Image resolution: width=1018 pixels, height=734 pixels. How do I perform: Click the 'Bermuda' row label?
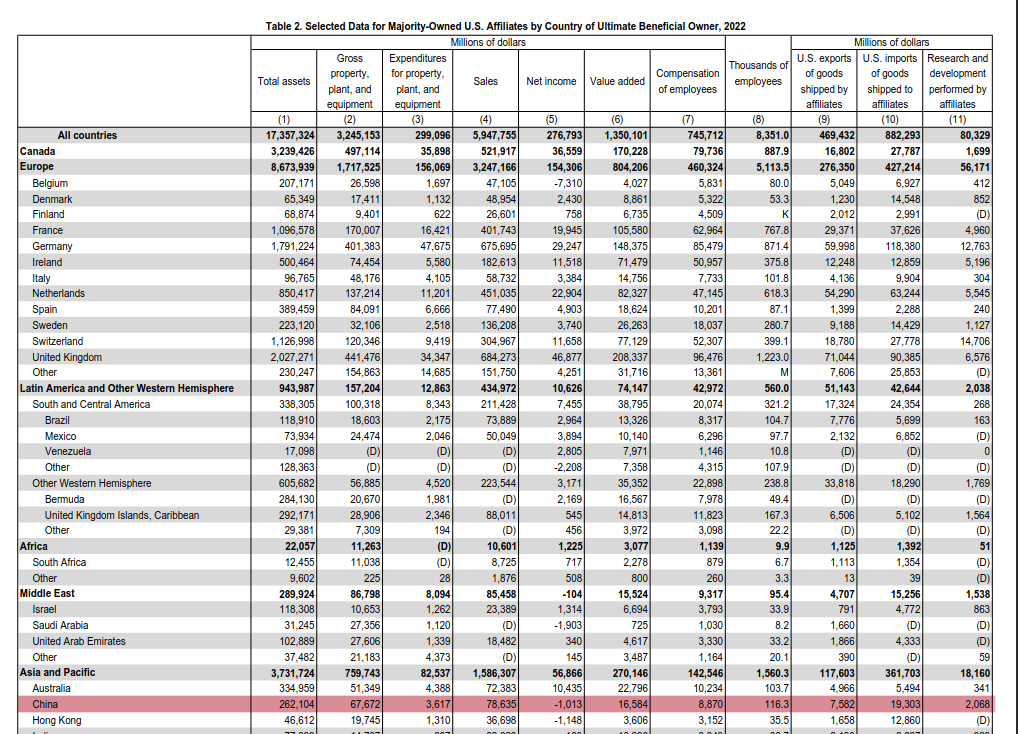64,500
